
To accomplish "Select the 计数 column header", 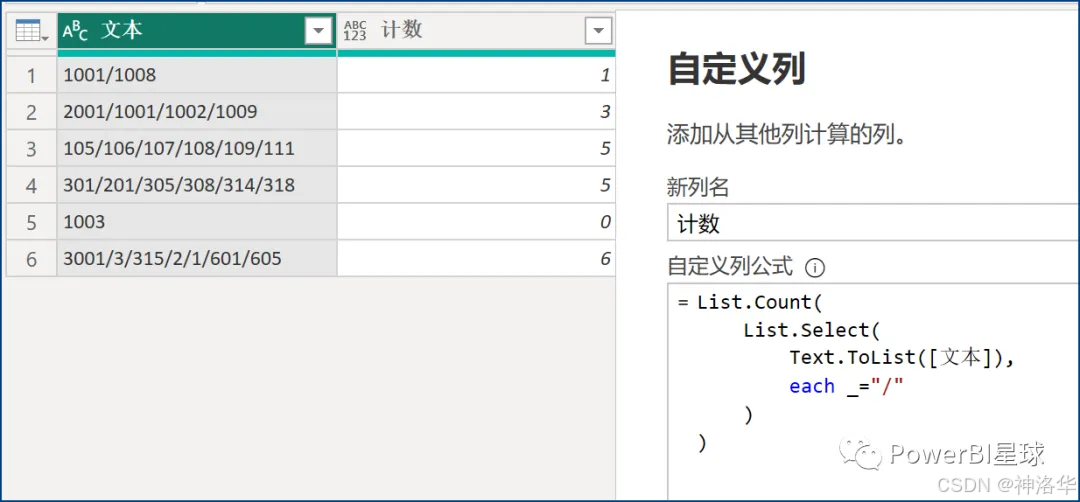I will pyautogui.click(x=476, y=31).
